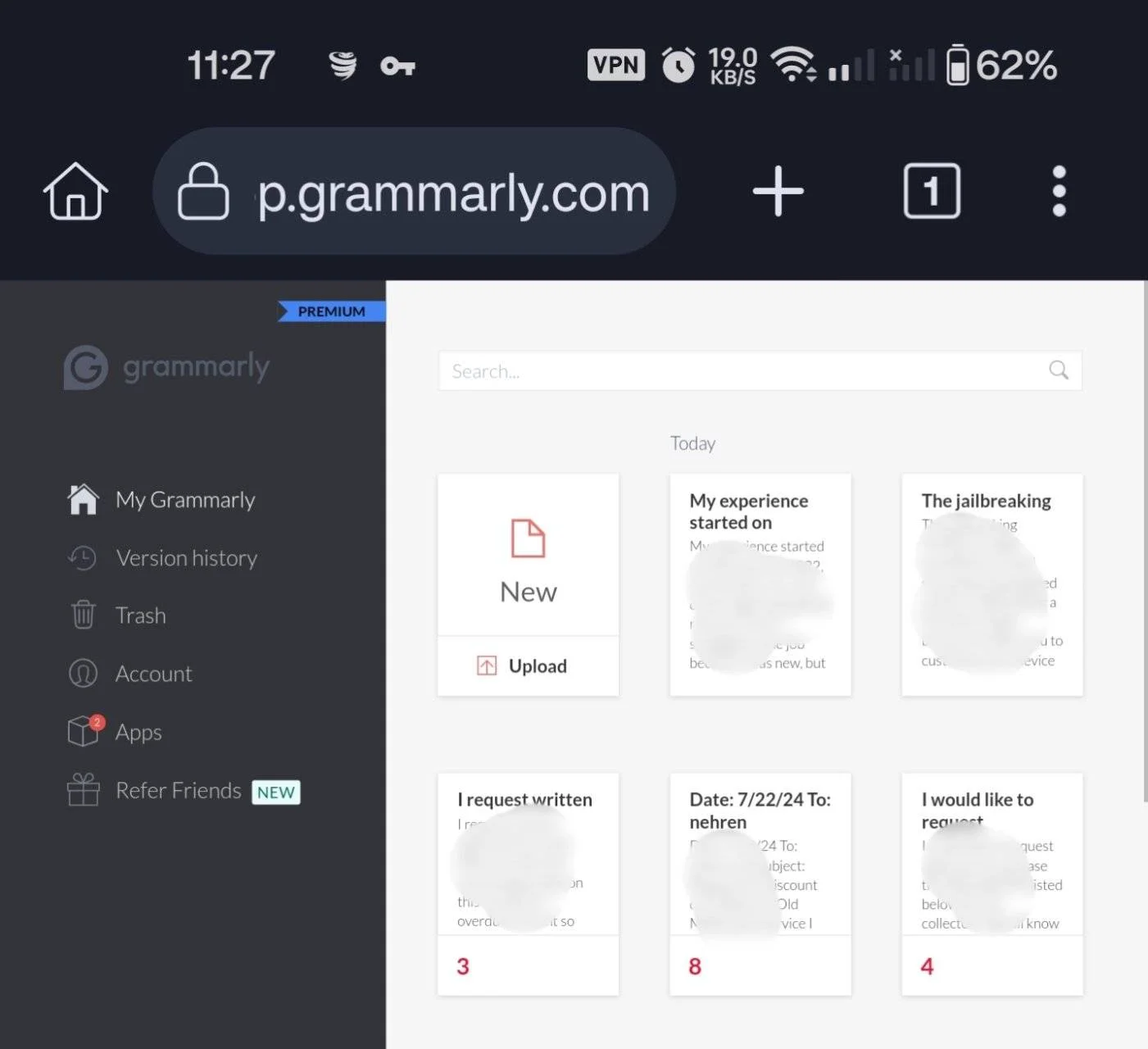
Task: Click the Version history clock icon
Action: [x=82, y=558]
